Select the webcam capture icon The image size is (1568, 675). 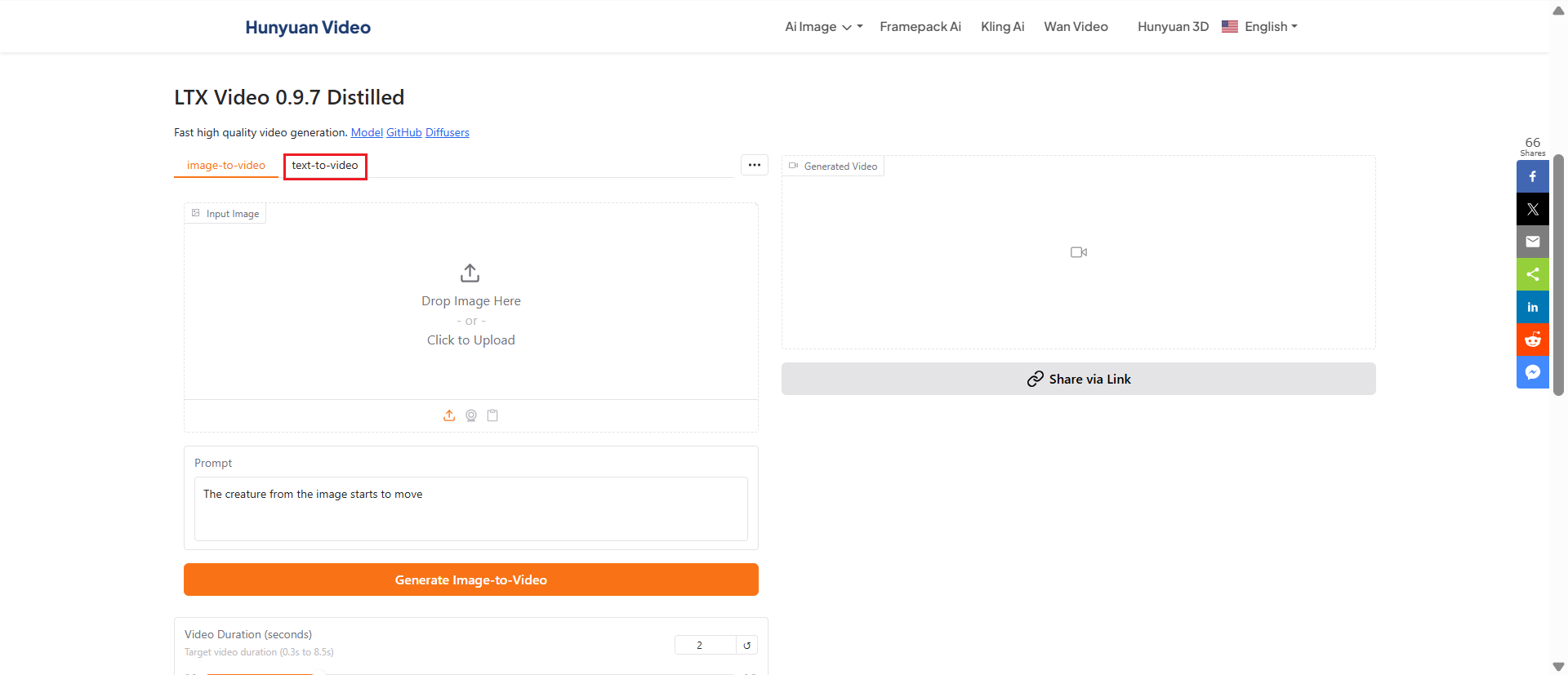point(471,415)
